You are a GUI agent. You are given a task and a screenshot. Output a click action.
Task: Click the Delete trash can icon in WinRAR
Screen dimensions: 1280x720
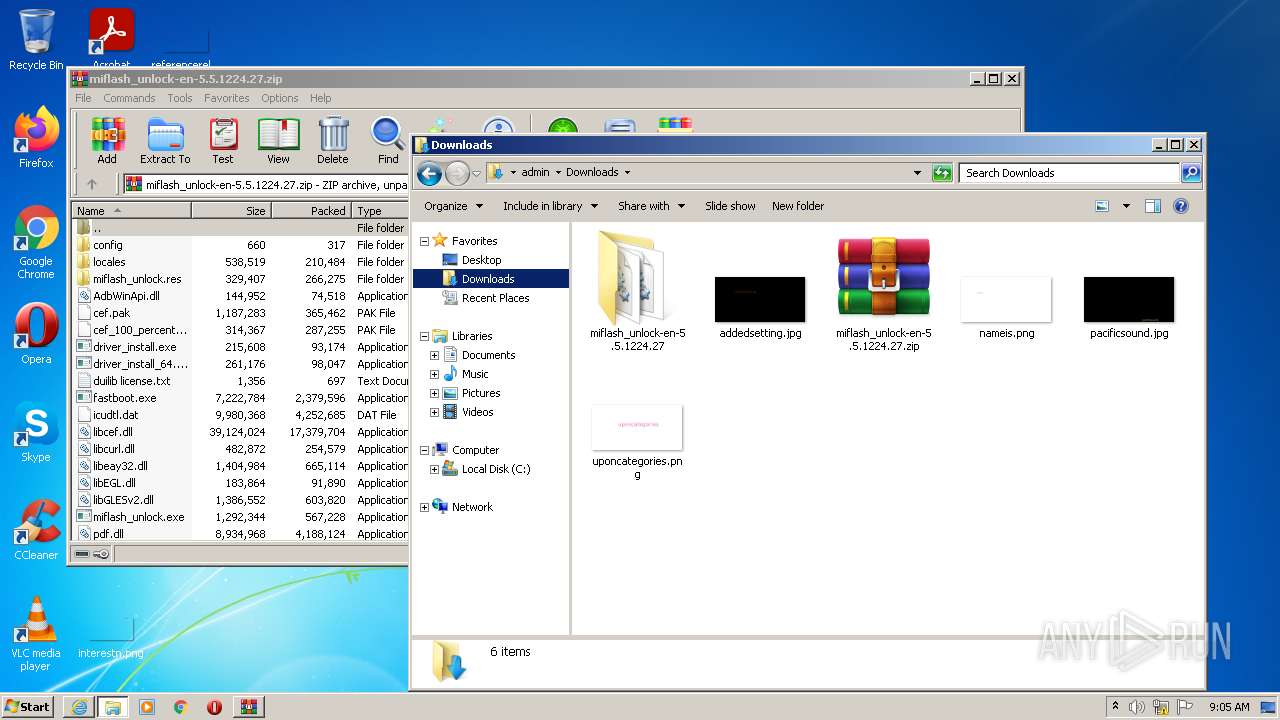coord(333,141)
